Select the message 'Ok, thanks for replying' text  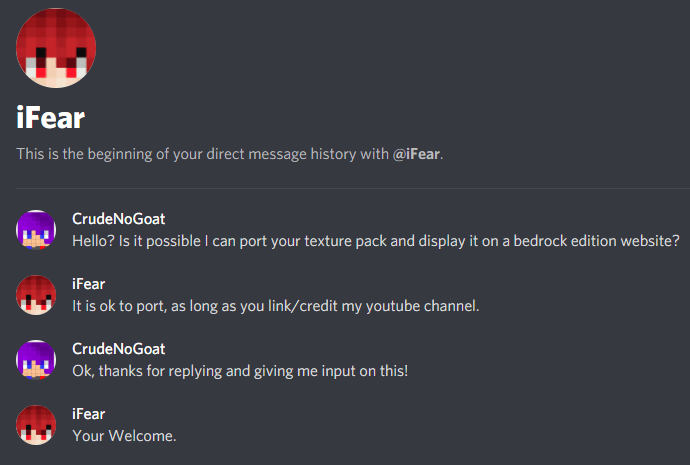tap(240, 371)
